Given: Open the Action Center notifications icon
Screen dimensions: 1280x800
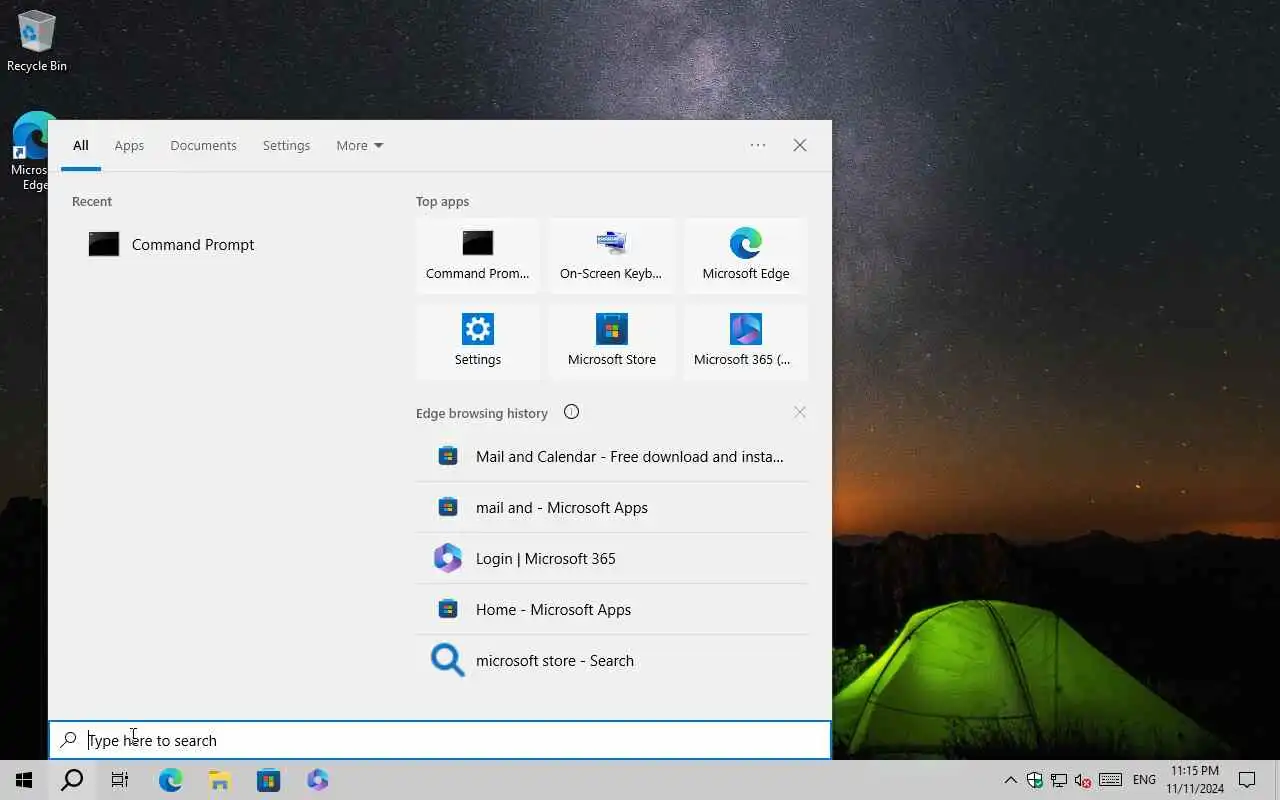Looking at the screenshot, I should pos(1247,780).
